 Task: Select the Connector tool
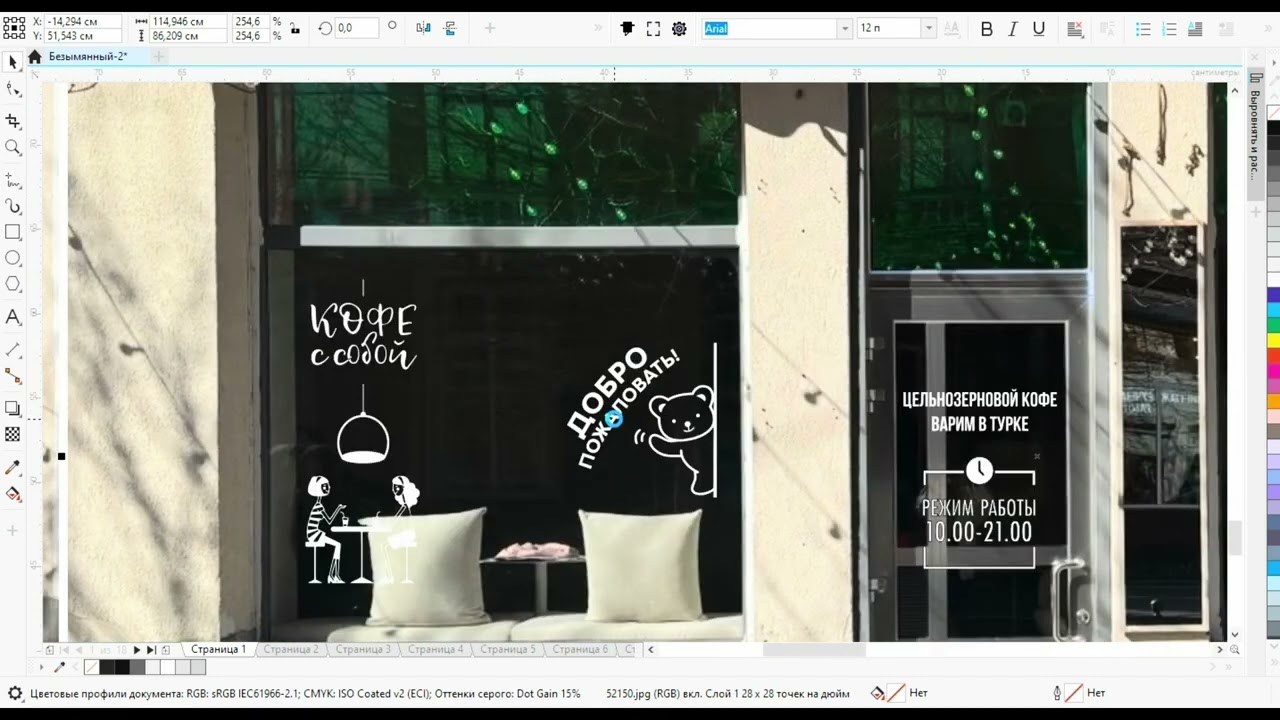pyautogui.click(x=13, y=376)
